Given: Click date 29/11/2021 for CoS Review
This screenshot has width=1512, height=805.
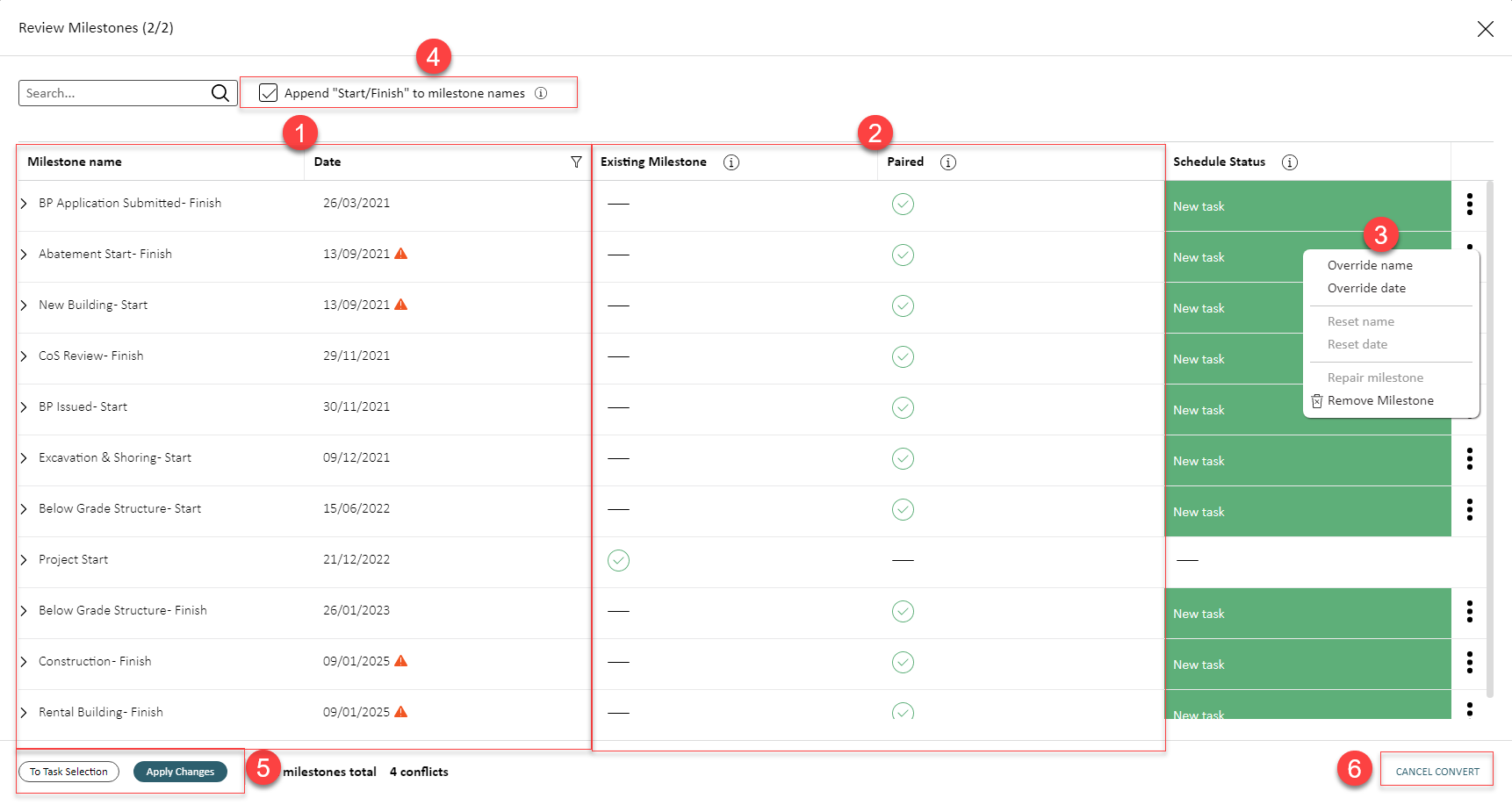Looking at the screenshot, I should point(356,356).
